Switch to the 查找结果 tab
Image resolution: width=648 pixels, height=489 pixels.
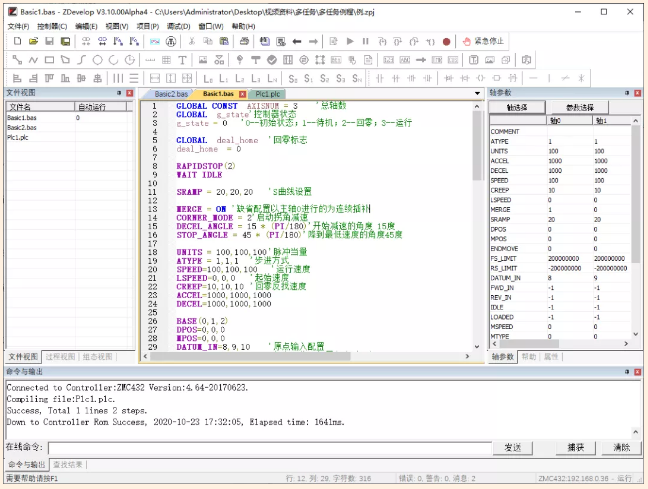tap(68, 465)
